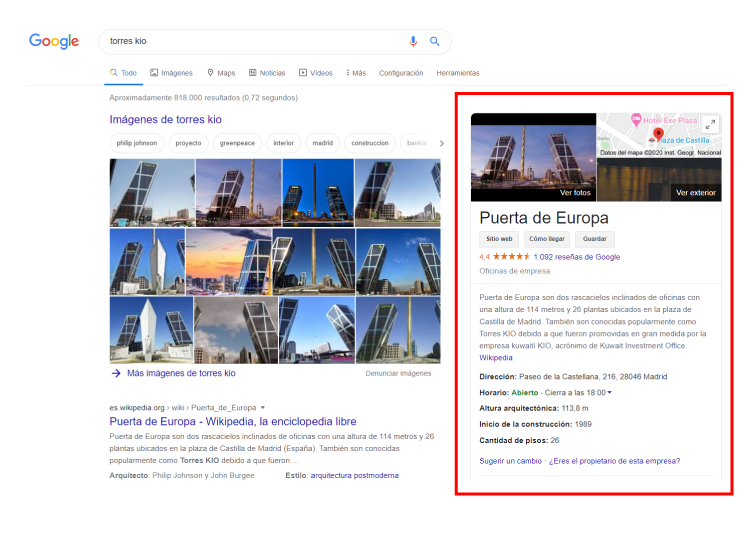
Task: Show more image filter chips with chevron
Action: [x=441, y=143]
